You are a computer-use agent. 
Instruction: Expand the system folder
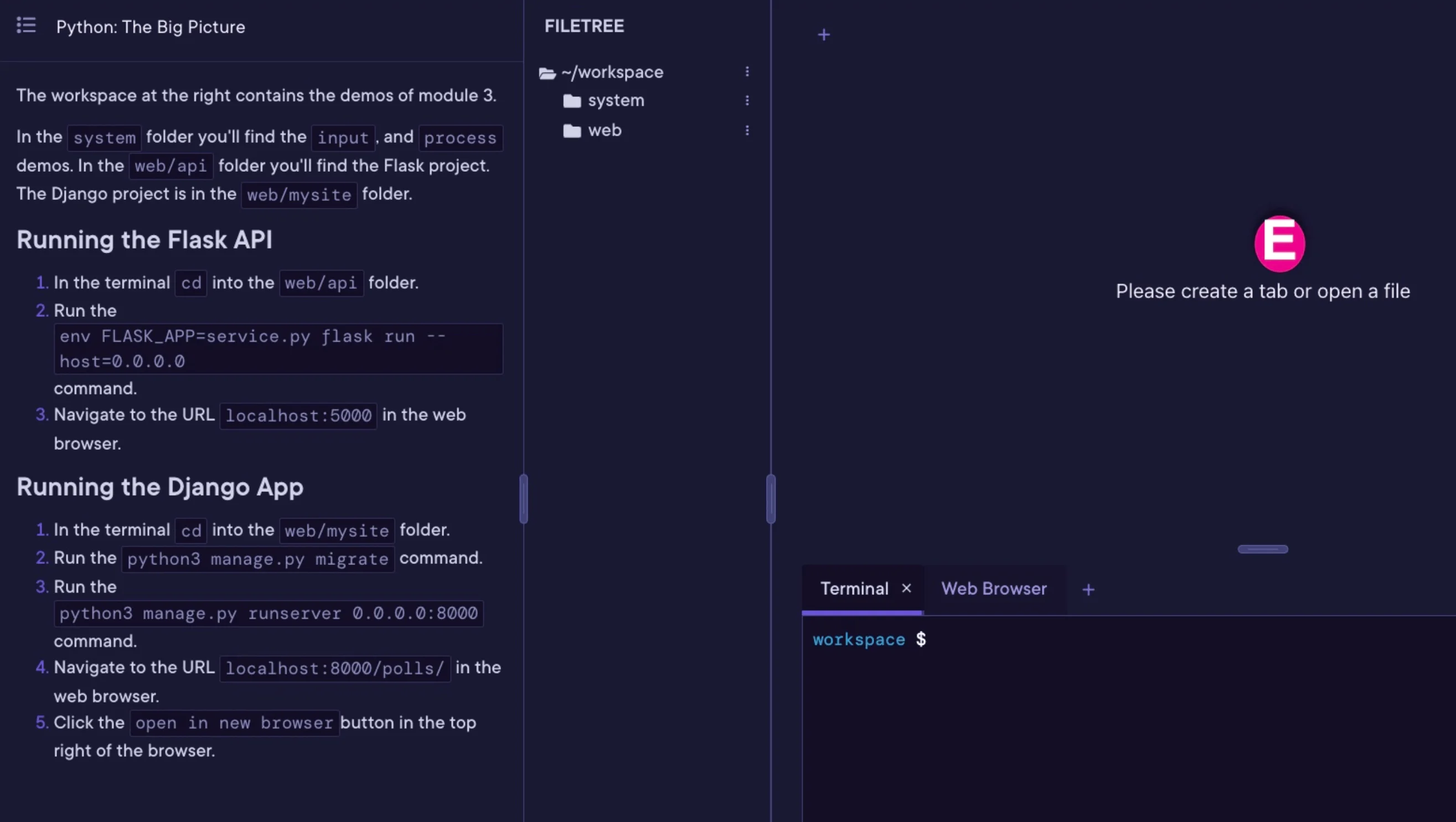point(616,100)
